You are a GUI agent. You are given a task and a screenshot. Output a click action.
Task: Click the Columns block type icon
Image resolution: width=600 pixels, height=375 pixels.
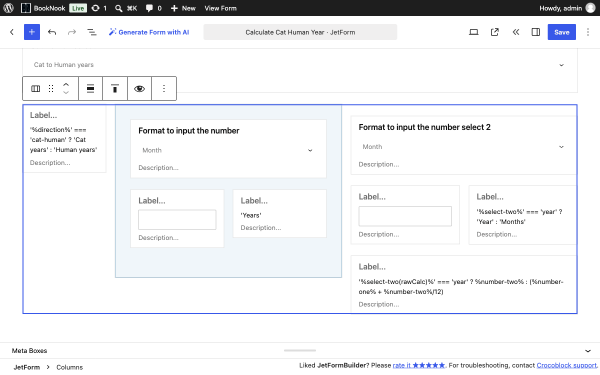click(36, 89)
